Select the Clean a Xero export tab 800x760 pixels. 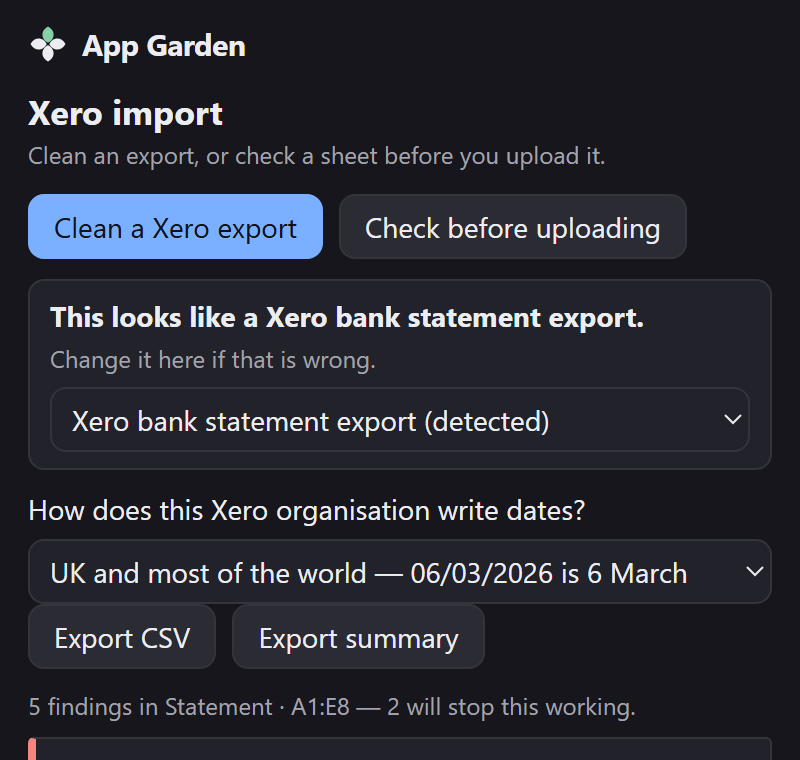coord(176,226)
